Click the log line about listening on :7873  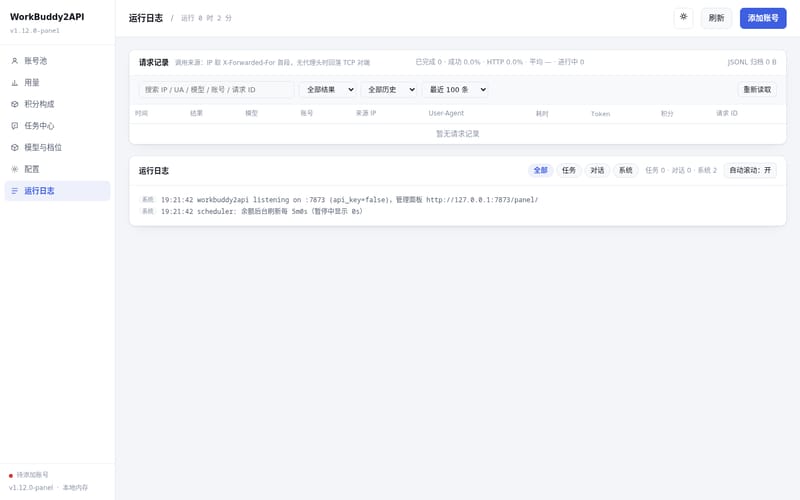pyautogui.click(x=339, y=199)
